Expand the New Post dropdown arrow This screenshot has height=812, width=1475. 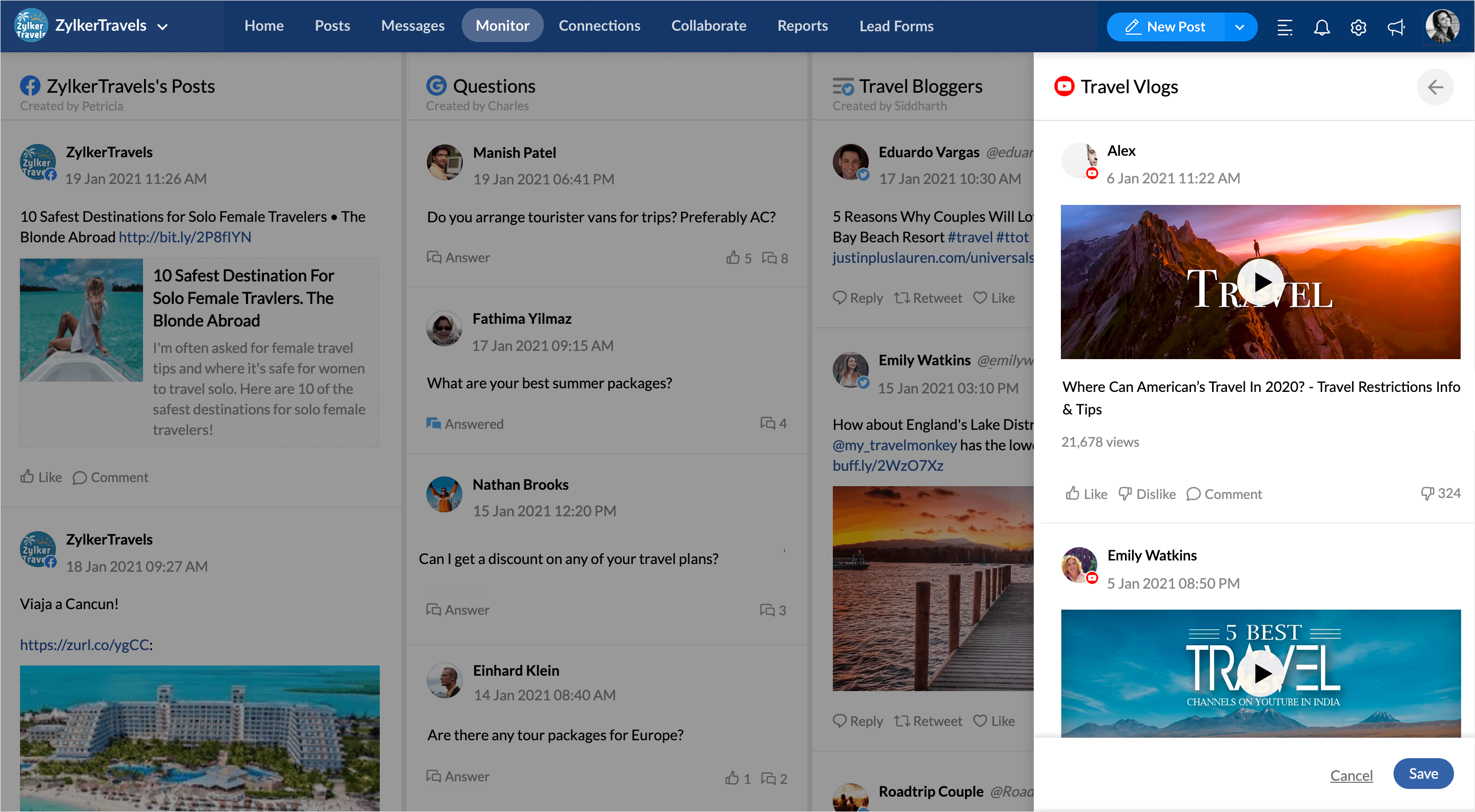pos(1240,27)
